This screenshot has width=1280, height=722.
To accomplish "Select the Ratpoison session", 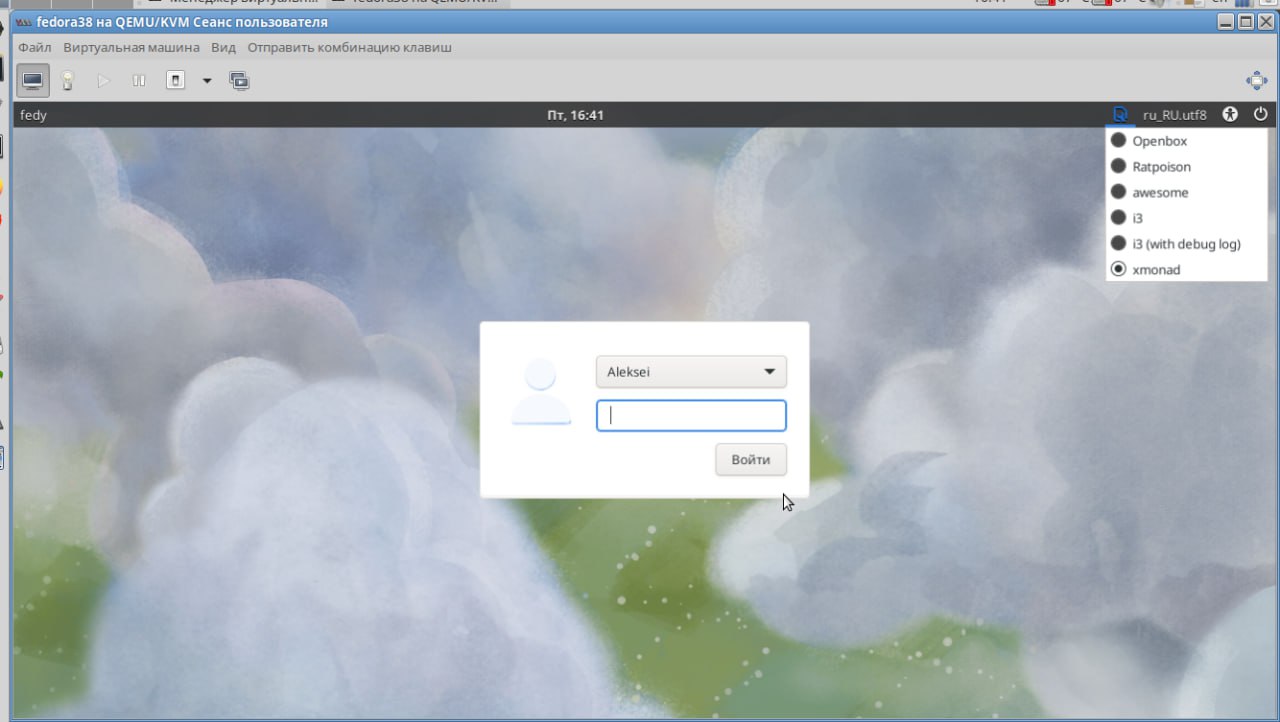I will click(1186, 167).
